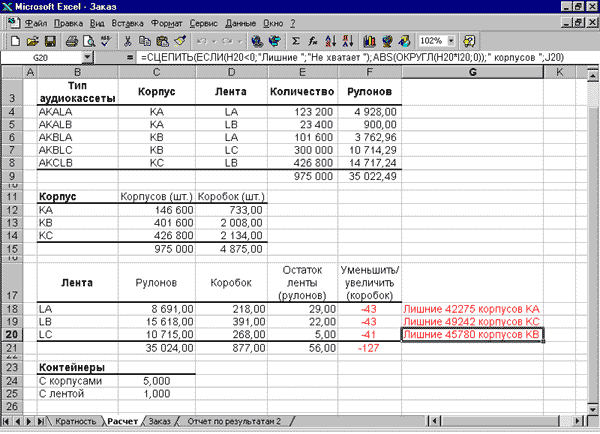This screenshot has width=600, height=434.
Task: Open the Map tool globe icon
Action: (387, 41)
